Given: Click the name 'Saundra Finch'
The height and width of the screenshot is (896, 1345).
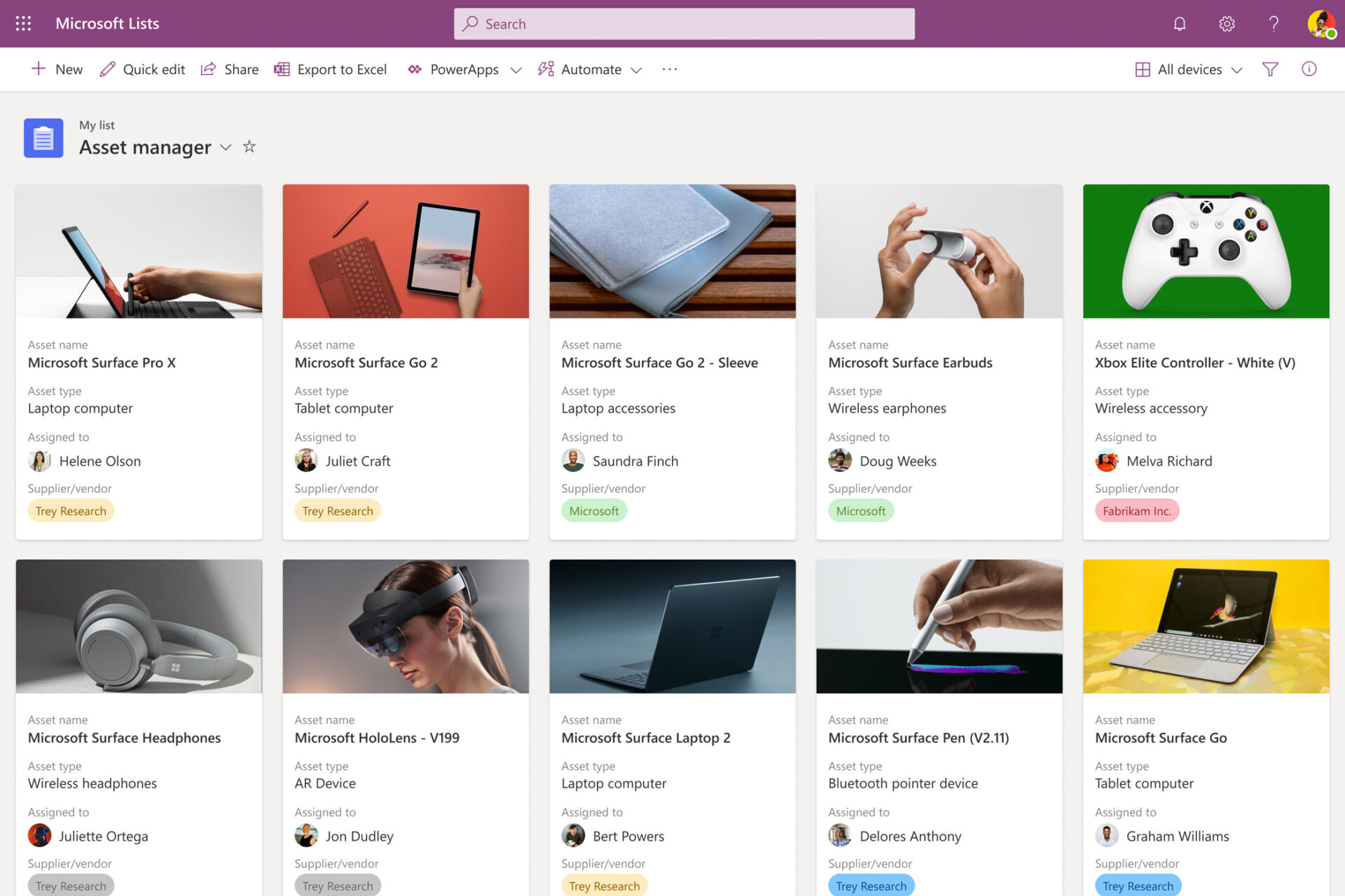Looking at the screenshot, I should click(x=635, y=461).
